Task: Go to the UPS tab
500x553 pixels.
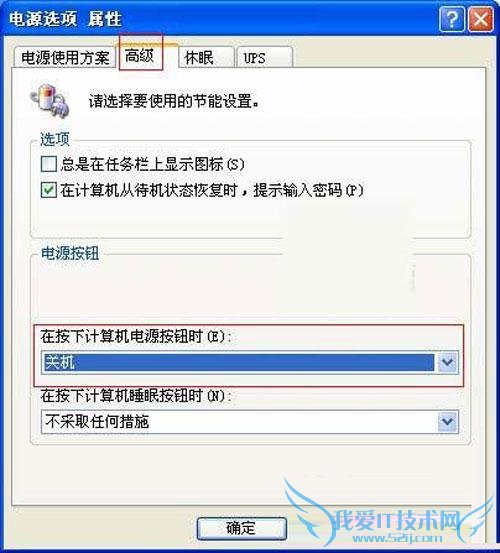Action: [x=264, y=57]
